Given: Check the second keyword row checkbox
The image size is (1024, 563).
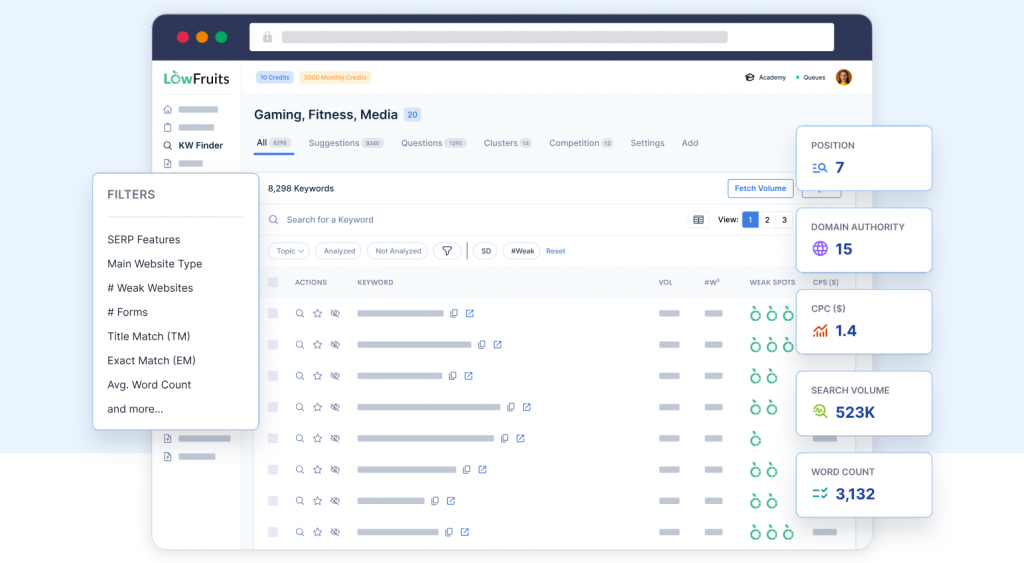Looking at the screenshot, I should (x=273, y=345).
